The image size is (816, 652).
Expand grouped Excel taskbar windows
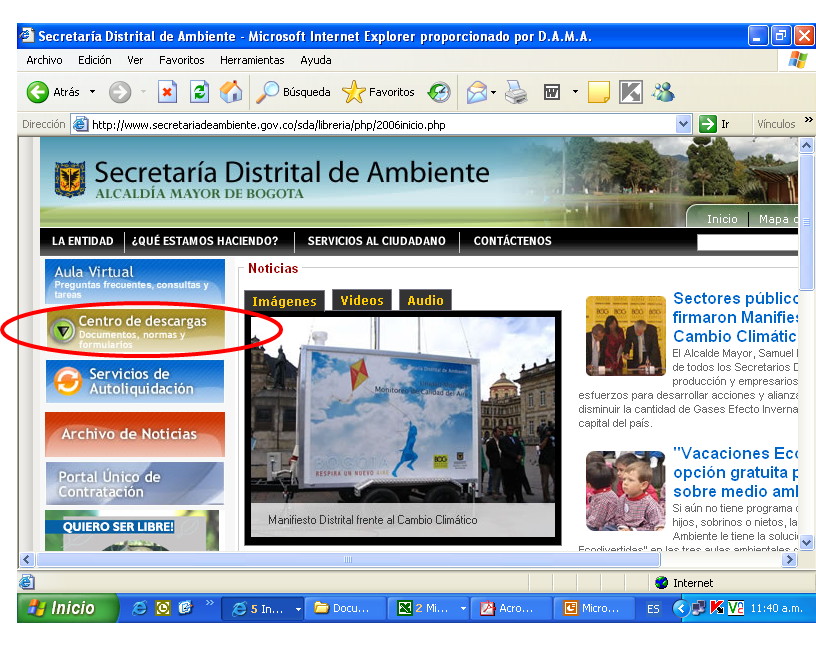[x=463, y=608]
